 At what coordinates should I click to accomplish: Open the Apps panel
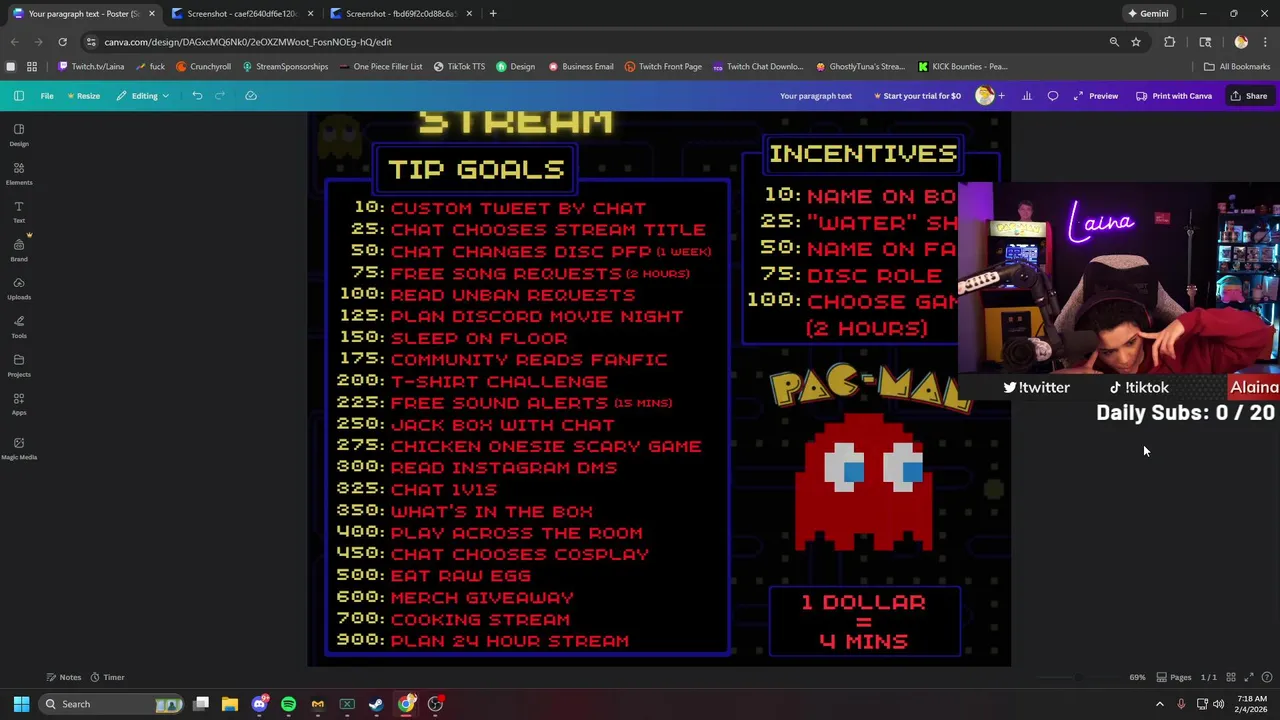coord(19,404)
